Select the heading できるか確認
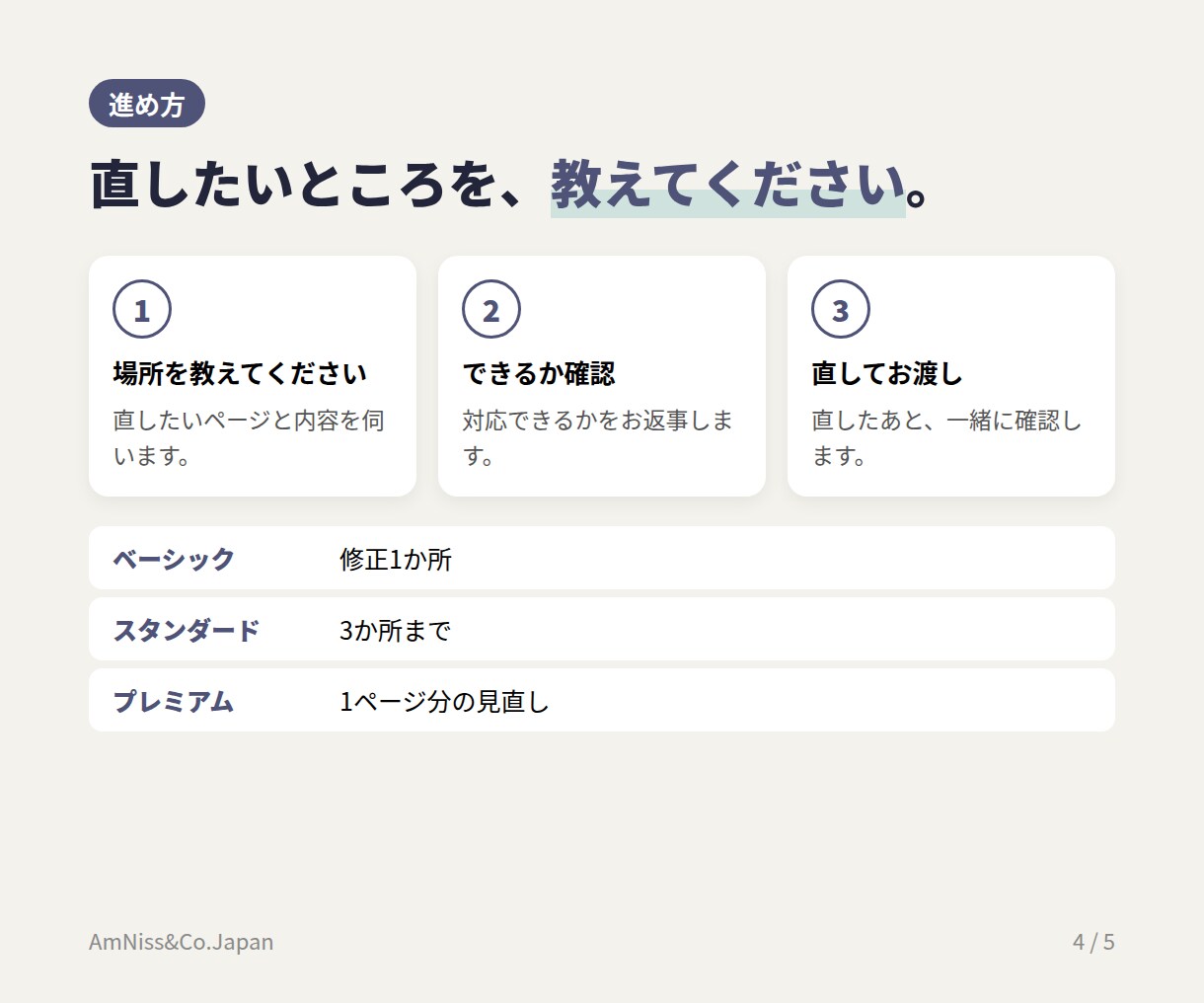The width and height of the screenshot is (1204, 1003). [x=539, y=373]
